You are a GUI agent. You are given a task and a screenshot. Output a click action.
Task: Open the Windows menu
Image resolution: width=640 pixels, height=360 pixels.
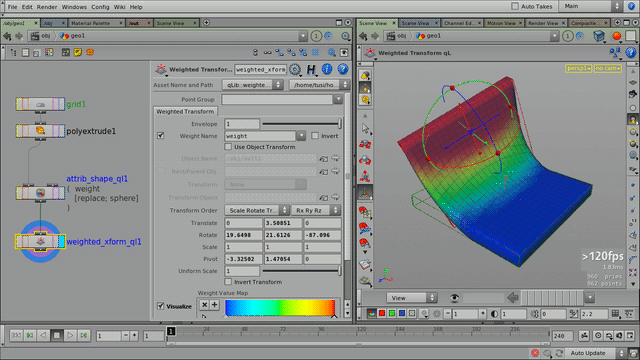tap(74, 7)
